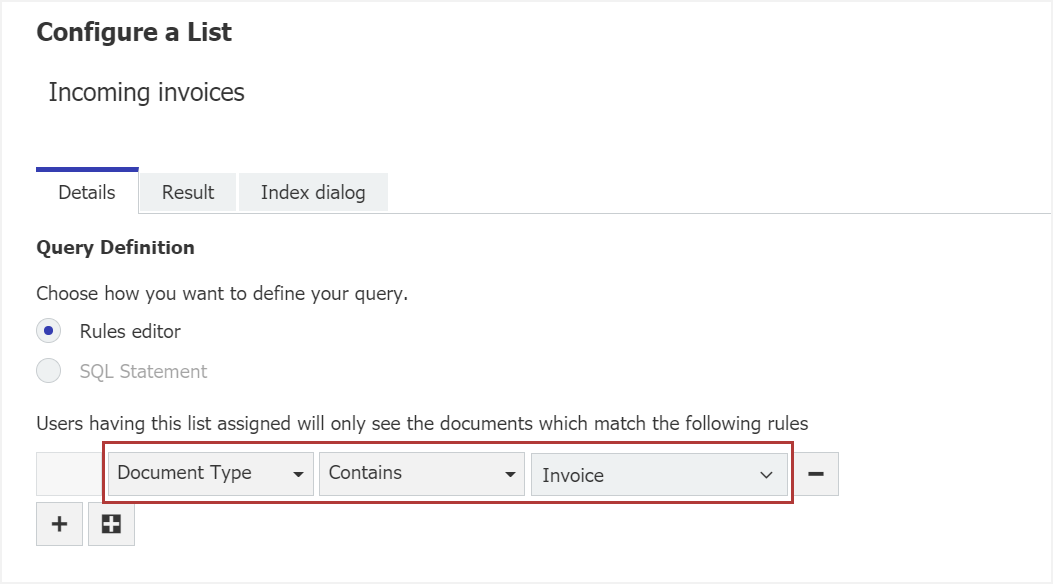Select the Details tab
Screen dimensions: 1053x584
click(x=87, y=192)
